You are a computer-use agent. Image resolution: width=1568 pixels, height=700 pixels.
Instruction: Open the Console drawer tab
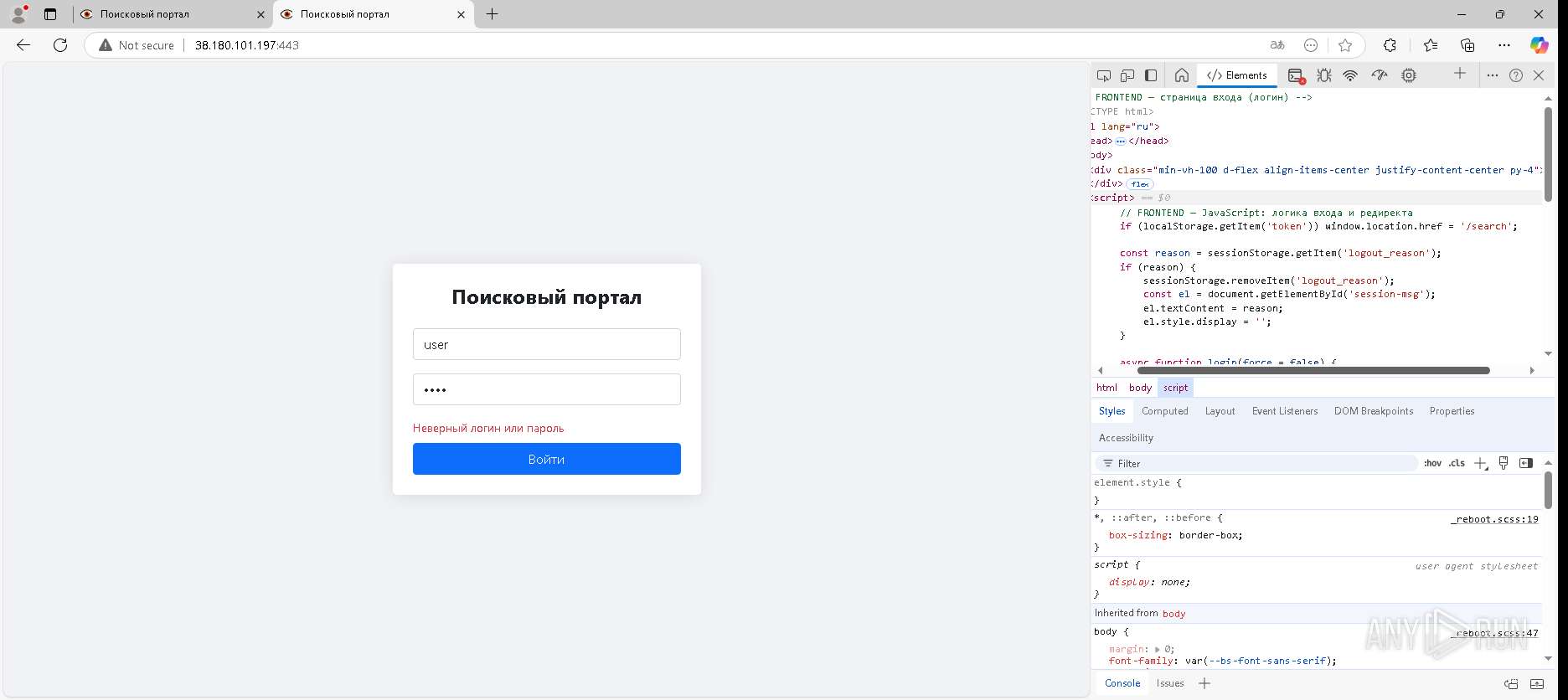(1122, 683)
